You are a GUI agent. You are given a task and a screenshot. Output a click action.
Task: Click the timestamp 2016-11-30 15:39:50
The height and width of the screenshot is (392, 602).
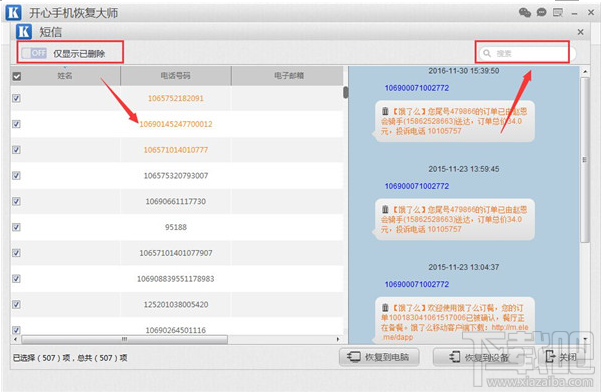[x=464, y=71]
